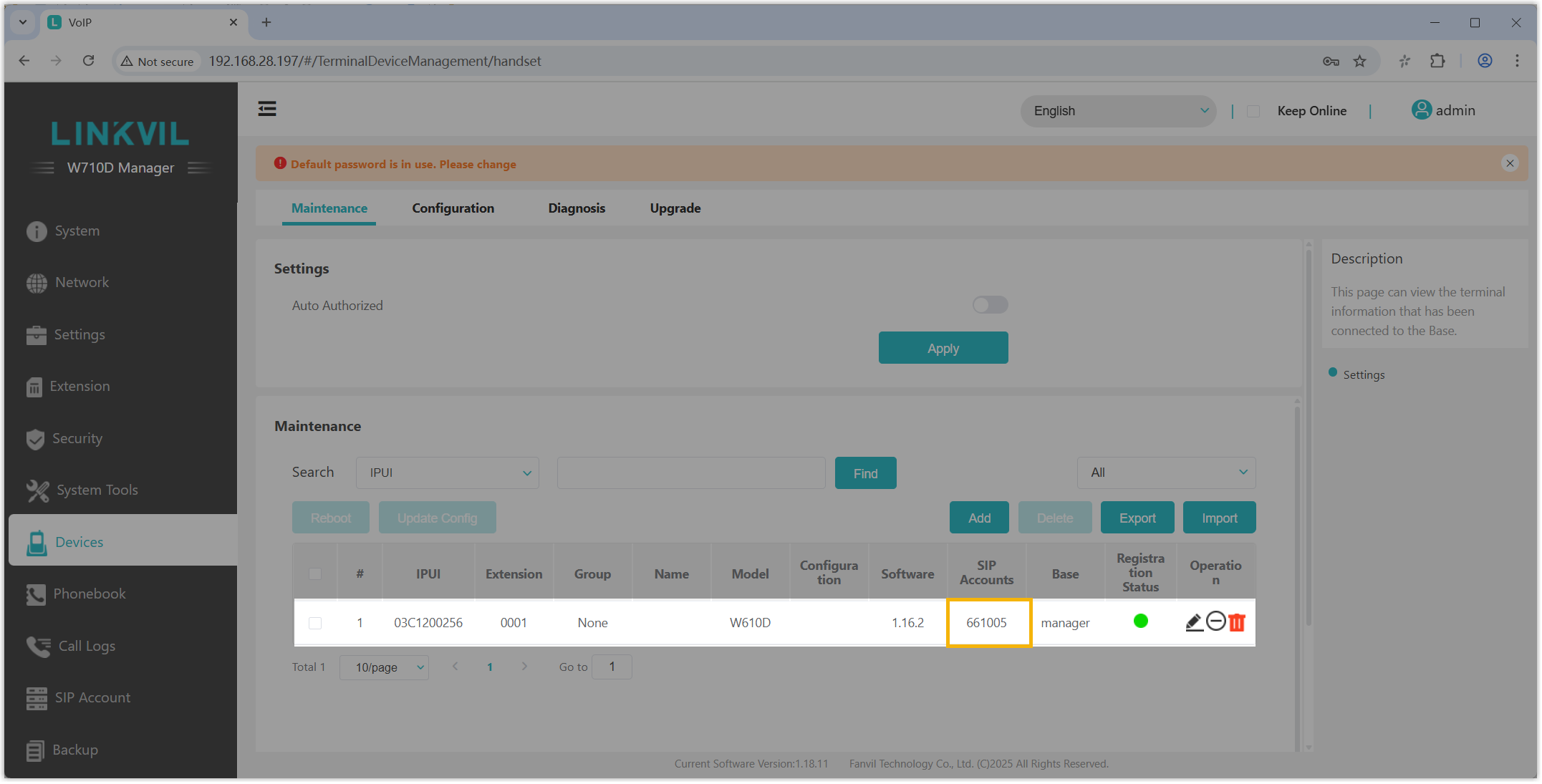Check the Keep Online checkbox
Viewport: 1542px width, 784px height.
1253,111
